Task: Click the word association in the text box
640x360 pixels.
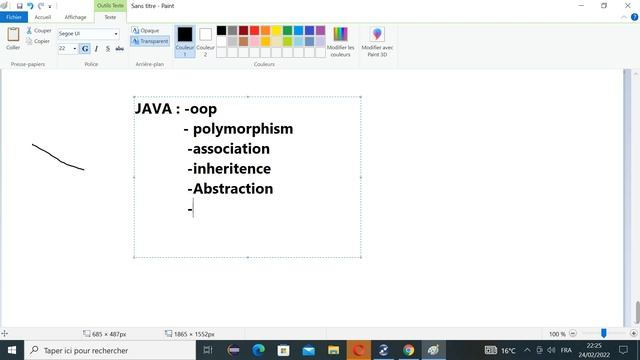Action: click(x=231, y=149)
